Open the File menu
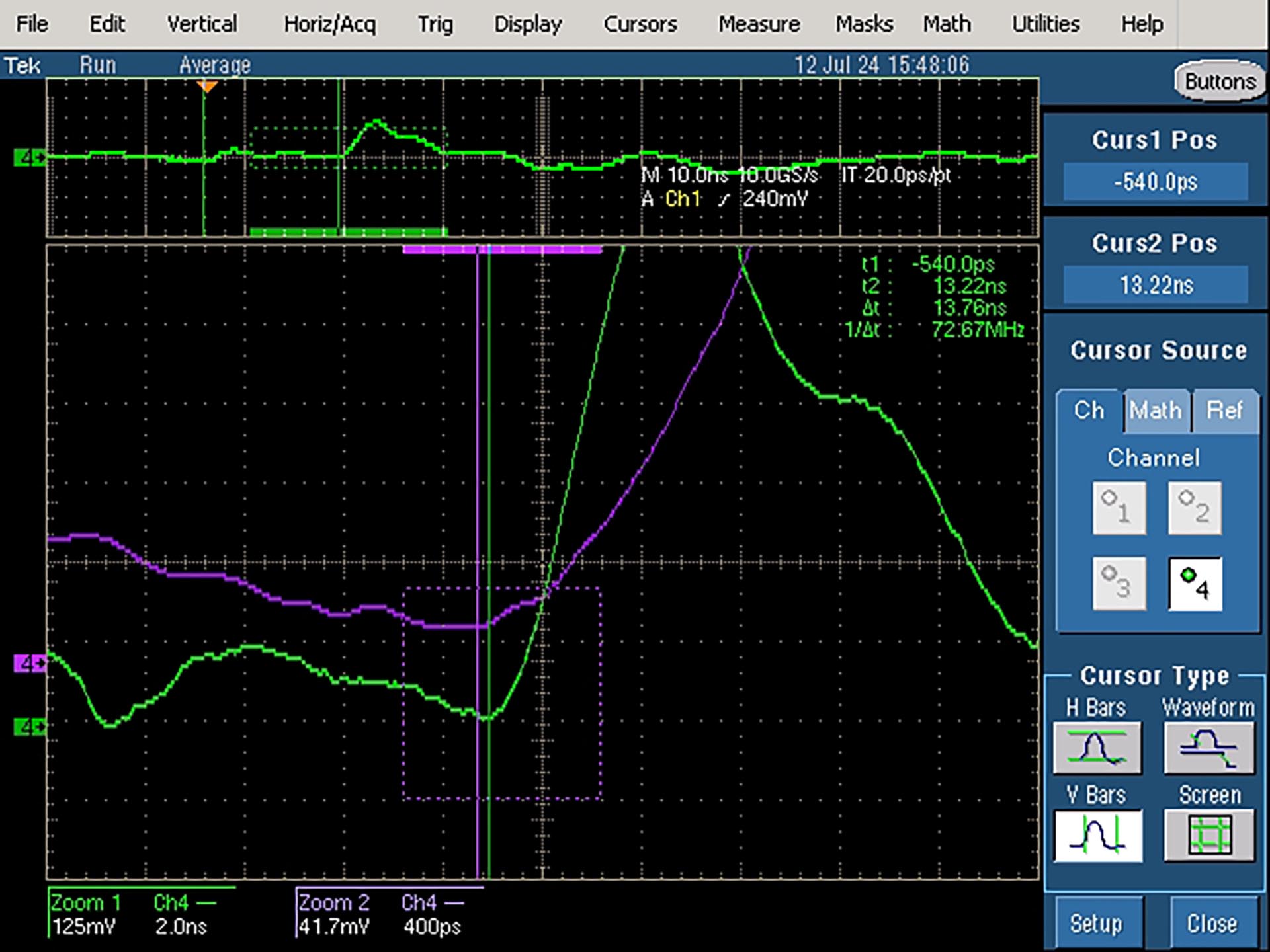This screenshot has width=1270, height=952. (x=32, y=24)
